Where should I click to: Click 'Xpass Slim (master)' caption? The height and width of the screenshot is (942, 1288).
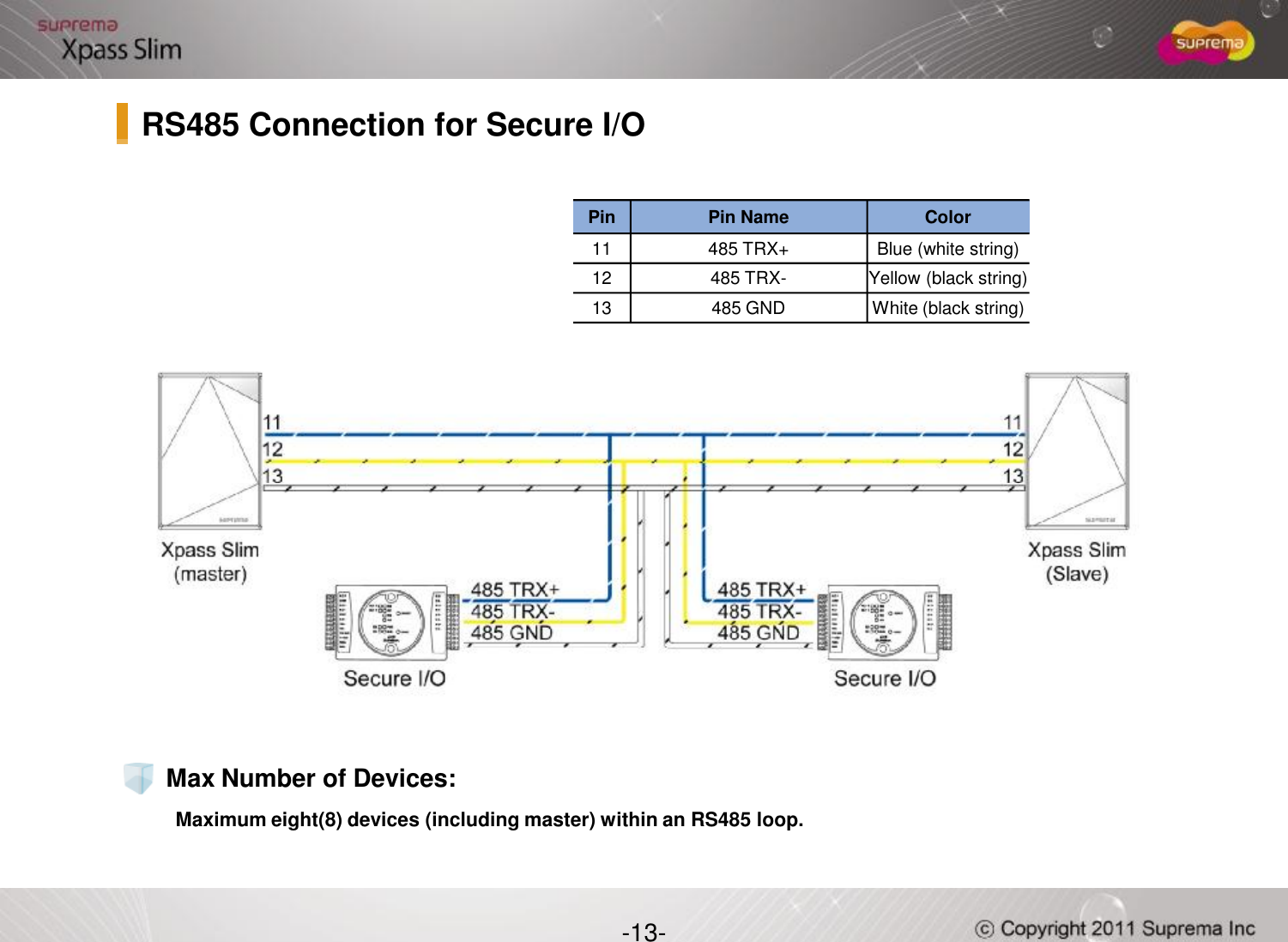click(210, 562)
